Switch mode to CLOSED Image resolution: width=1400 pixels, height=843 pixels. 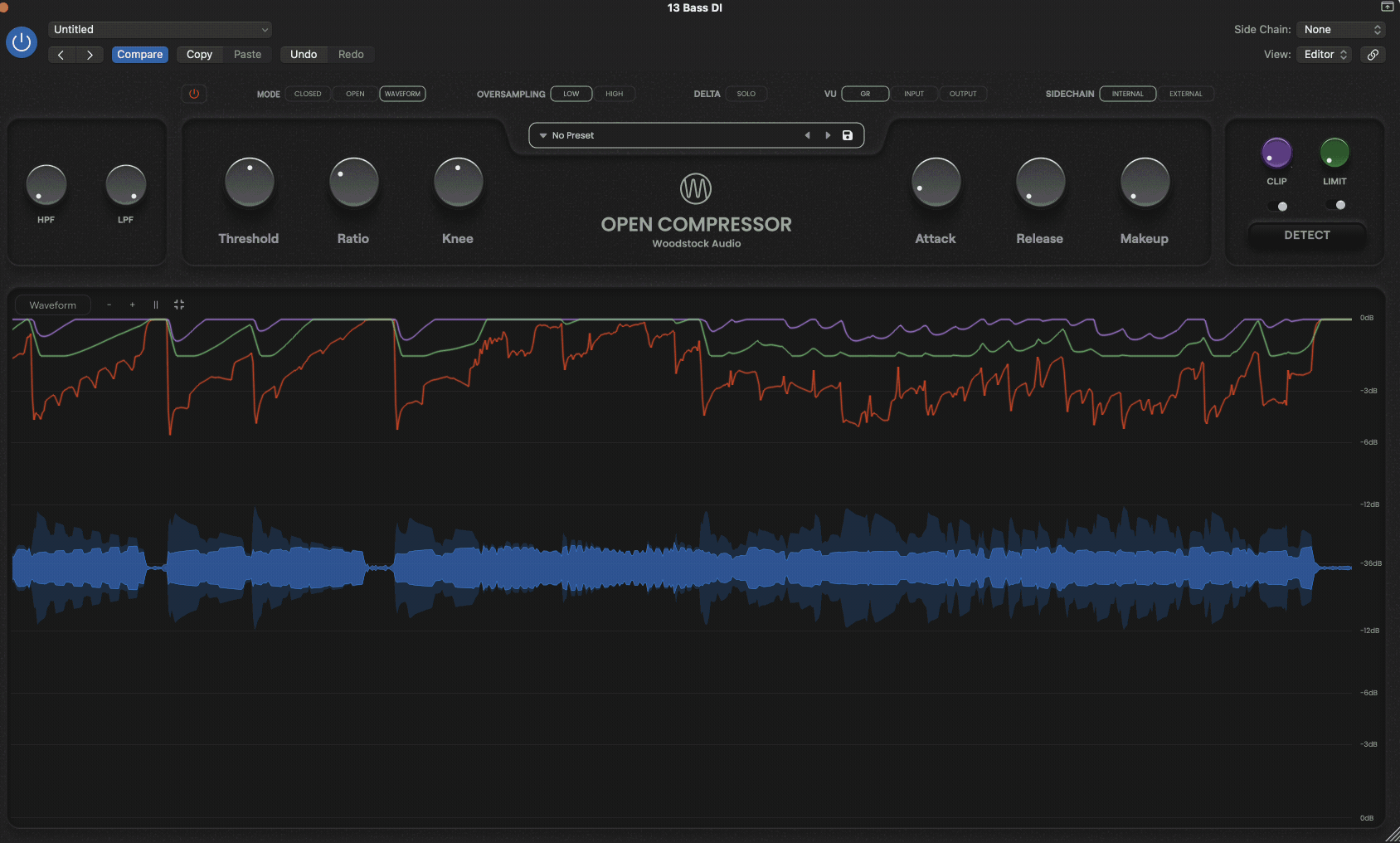tap(308, 94)
